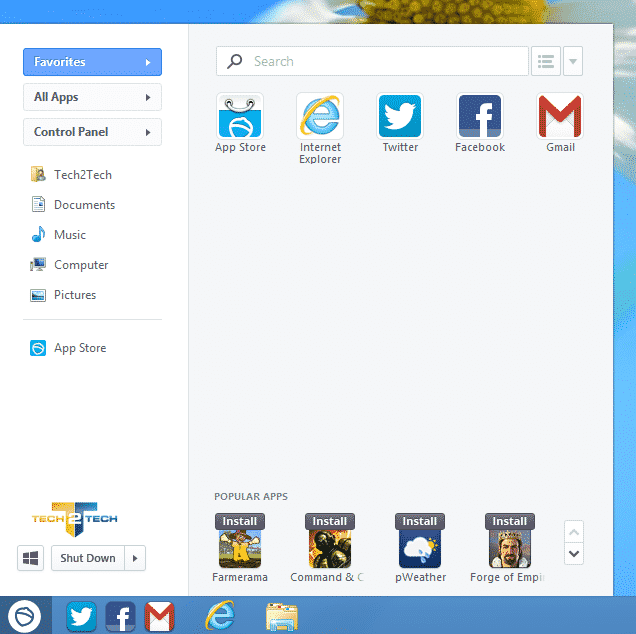Open the App Store tile in favorites
This screenshot has width=636, height=634.
tap(240, 117)
